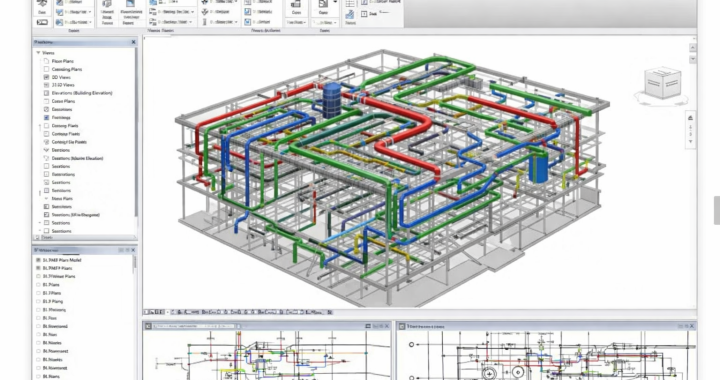Toggle checkbox for the row ending 'Plans Model'
This screenshot has height=380, width=720.
39,260
